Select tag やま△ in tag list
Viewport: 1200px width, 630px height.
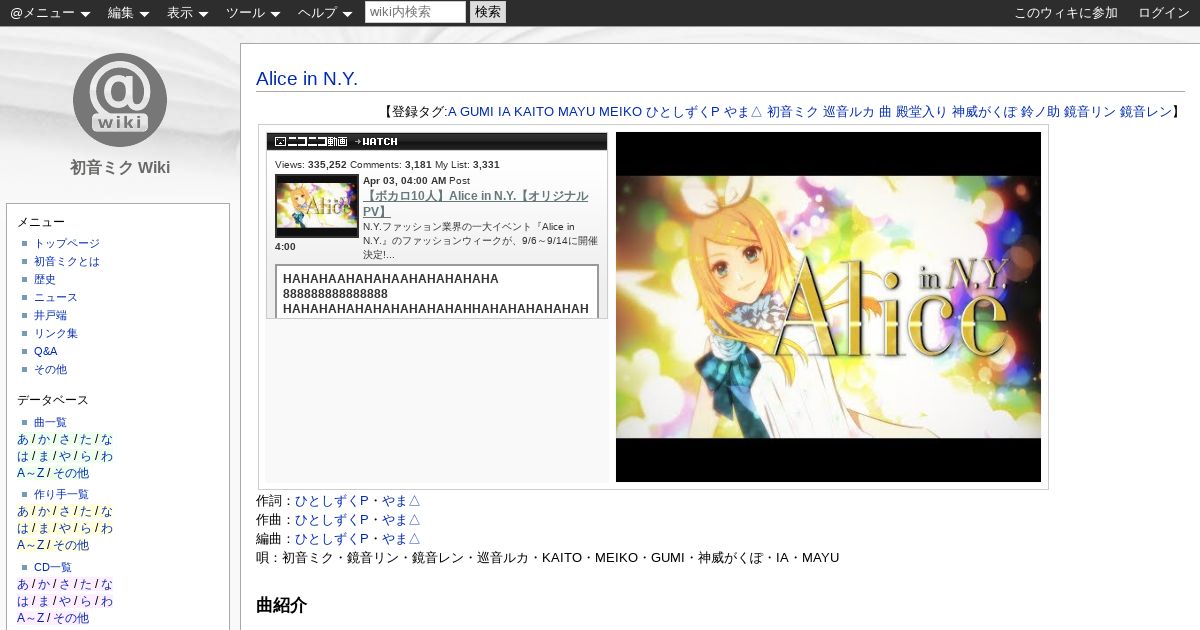click(743, 112)
